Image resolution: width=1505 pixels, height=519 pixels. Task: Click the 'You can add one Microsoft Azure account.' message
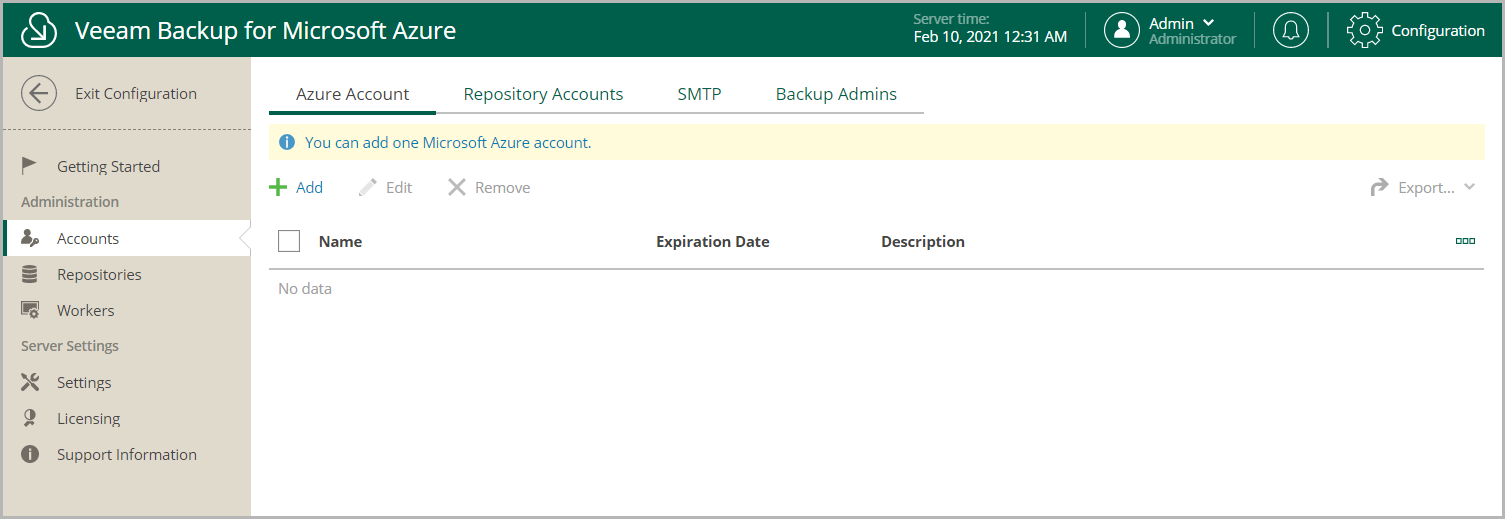tap(448, 142)
